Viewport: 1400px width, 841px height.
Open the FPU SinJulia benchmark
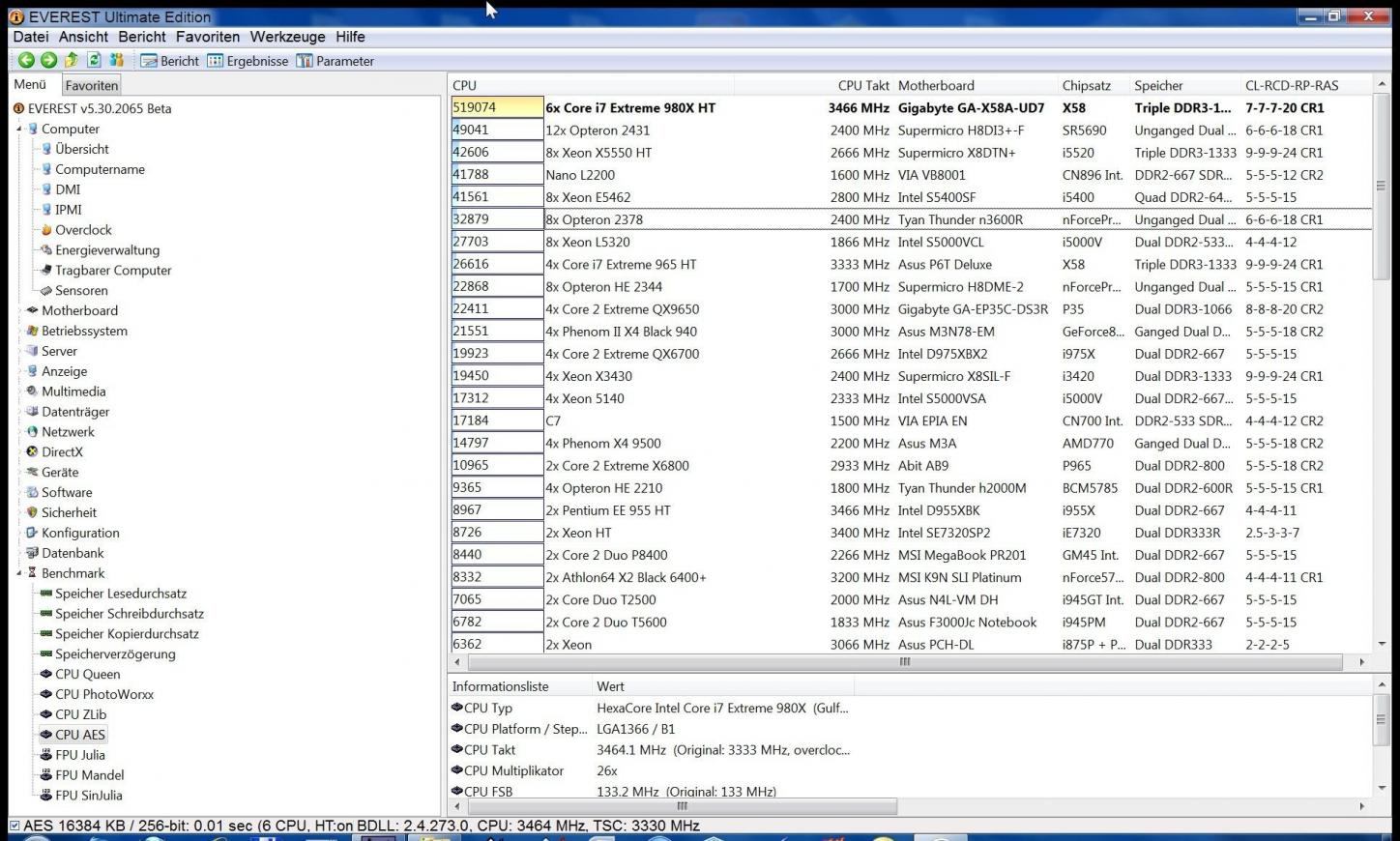tap(82, 797)
